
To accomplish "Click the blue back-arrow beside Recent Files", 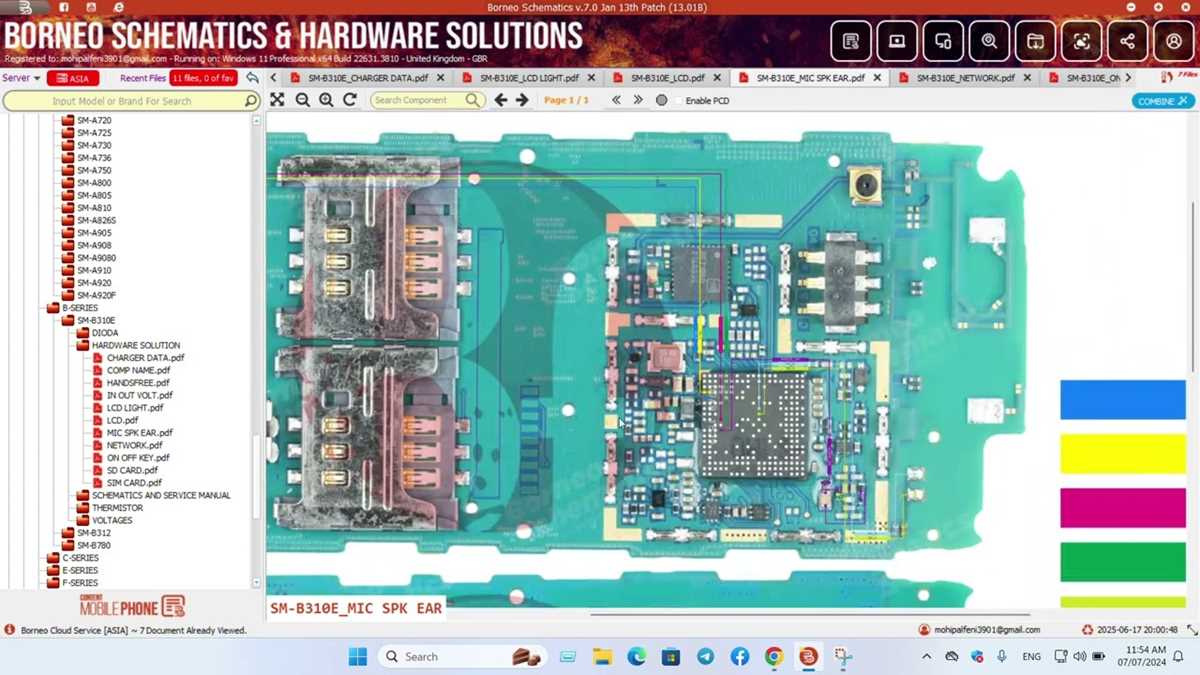I will (253, 78).
